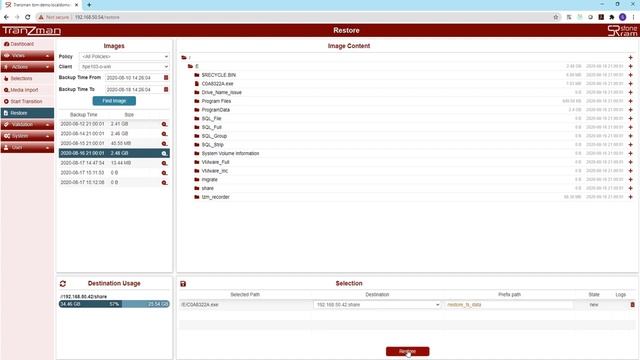The image size is (640, 360).
Task: Open the Policy dropdown
Action: coord(124,56)
